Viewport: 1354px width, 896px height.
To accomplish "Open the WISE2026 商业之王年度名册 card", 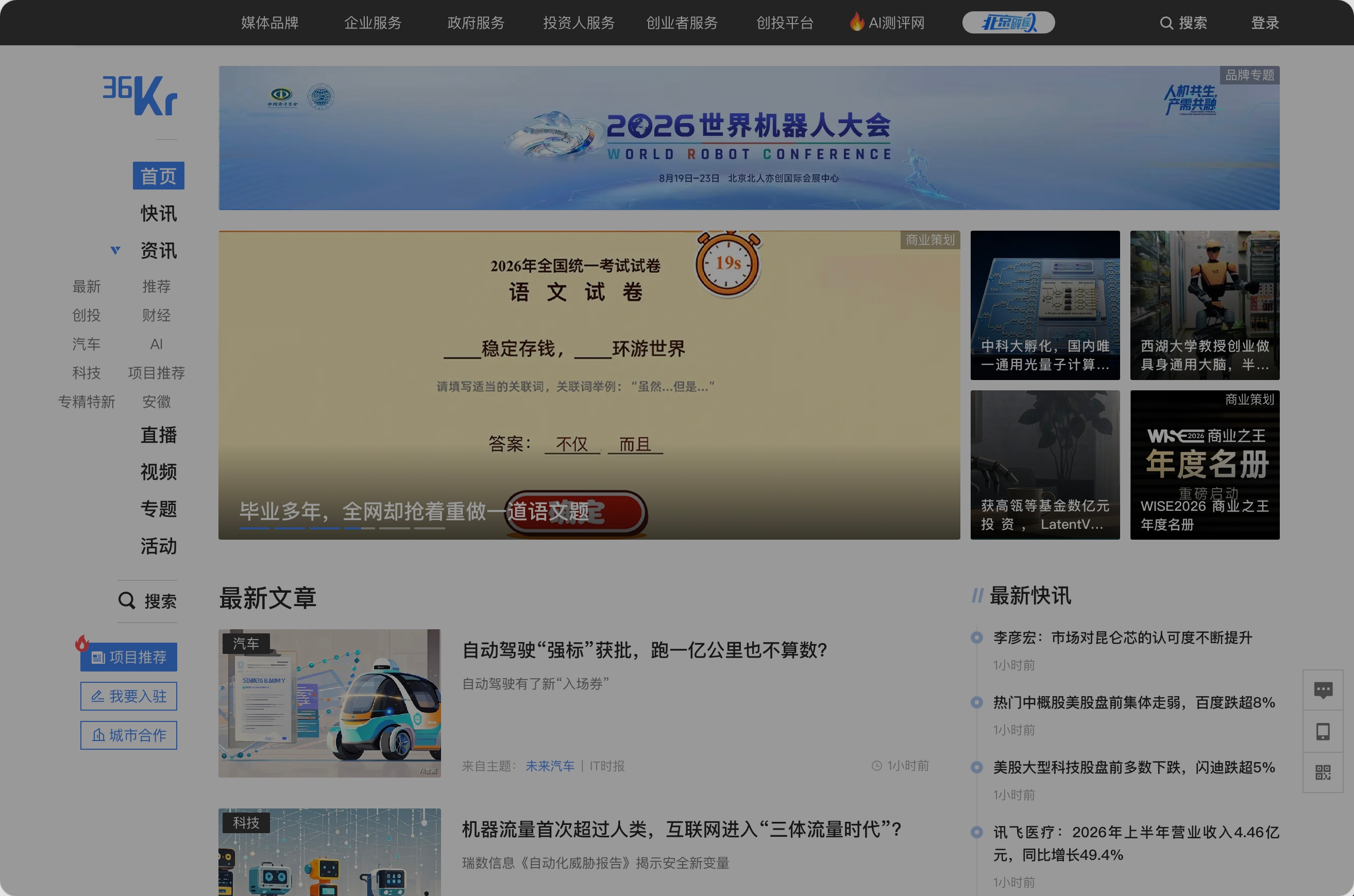I will click(1205, 464).
